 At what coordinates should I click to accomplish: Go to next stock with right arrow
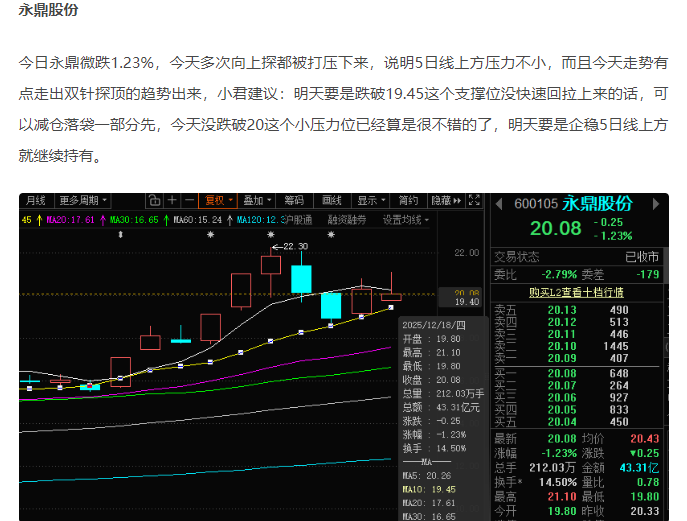click(x=656, y=204)
